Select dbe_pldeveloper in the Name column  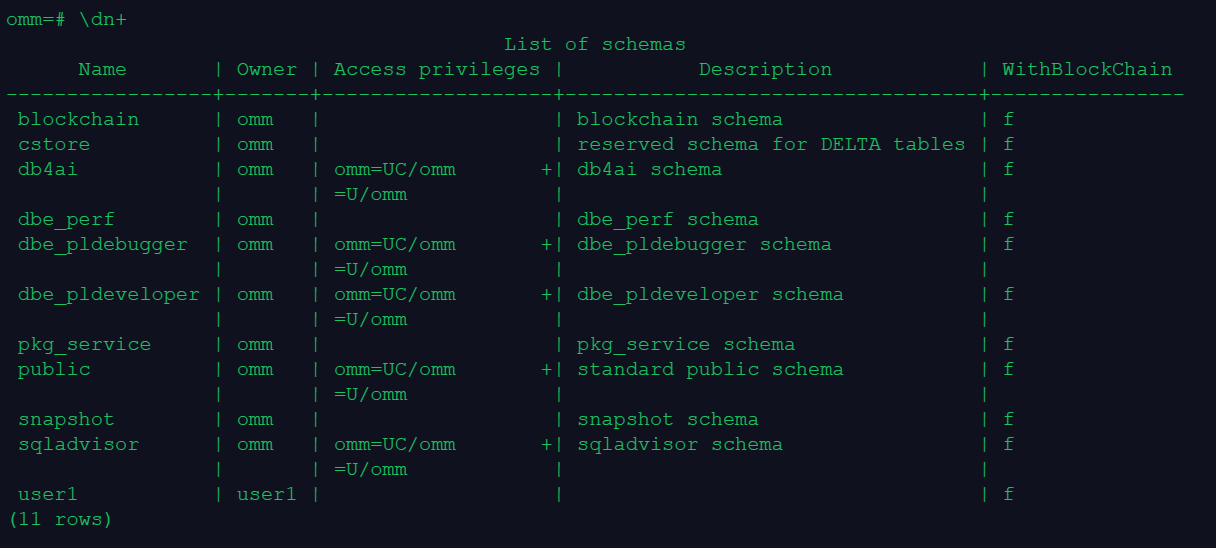coord(108,294)
